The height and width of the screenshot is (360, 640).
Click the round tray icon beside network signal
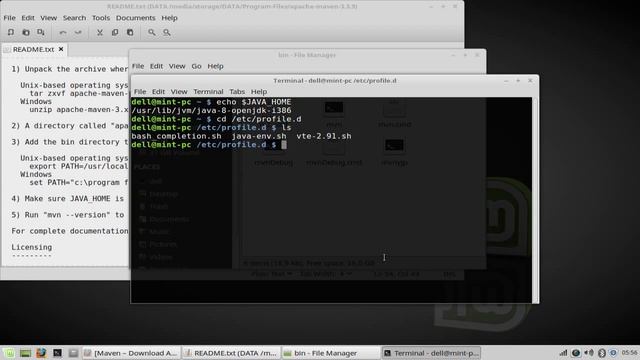[576, 353]
